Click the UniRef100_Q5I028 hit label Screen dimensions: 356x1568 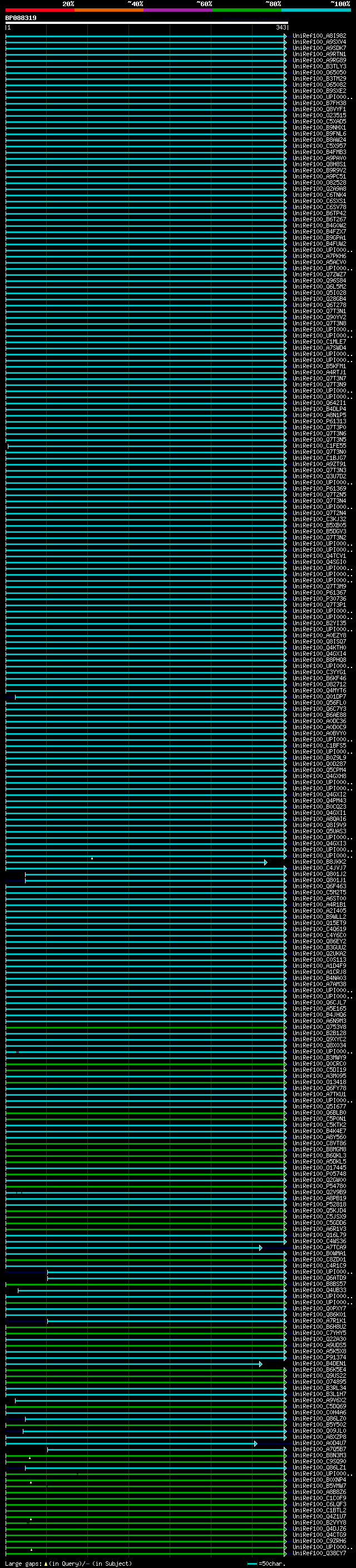pos(319,293)
